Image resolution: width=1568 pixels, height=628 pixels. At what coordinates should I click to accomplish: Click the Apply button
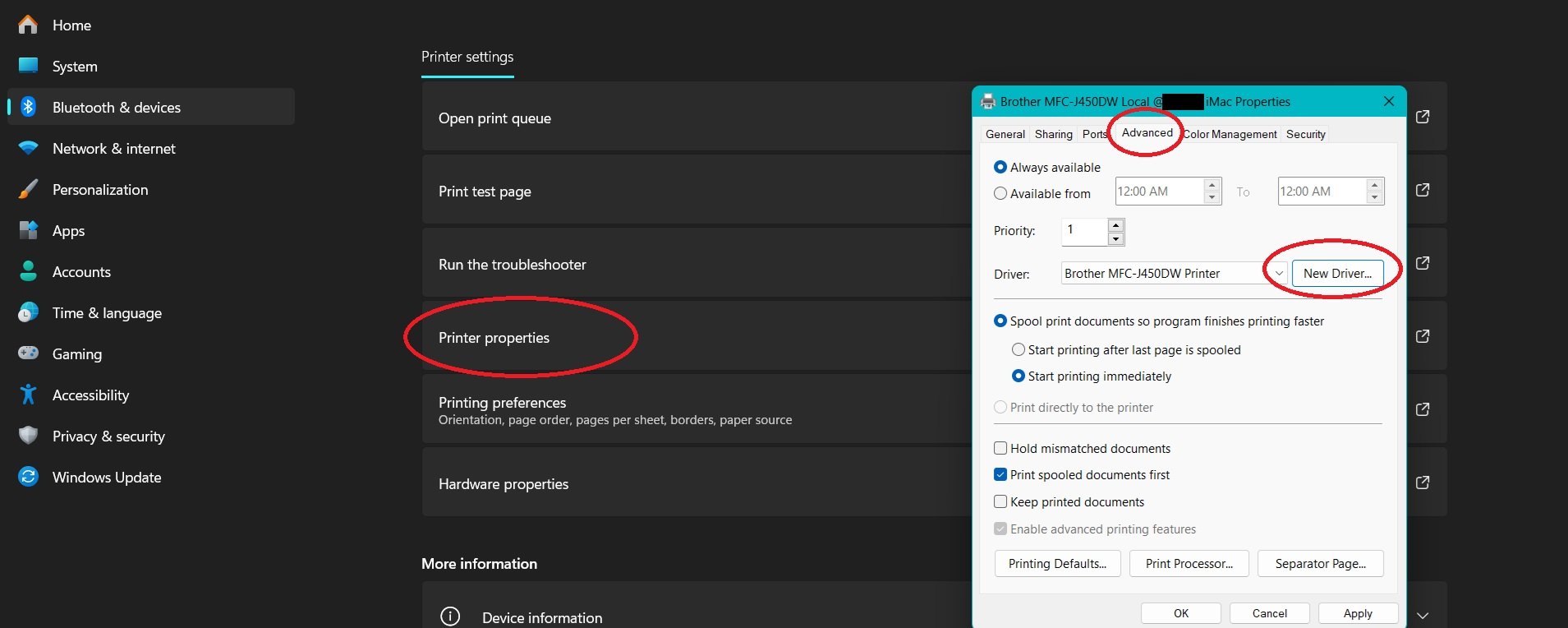(1358, 613)
